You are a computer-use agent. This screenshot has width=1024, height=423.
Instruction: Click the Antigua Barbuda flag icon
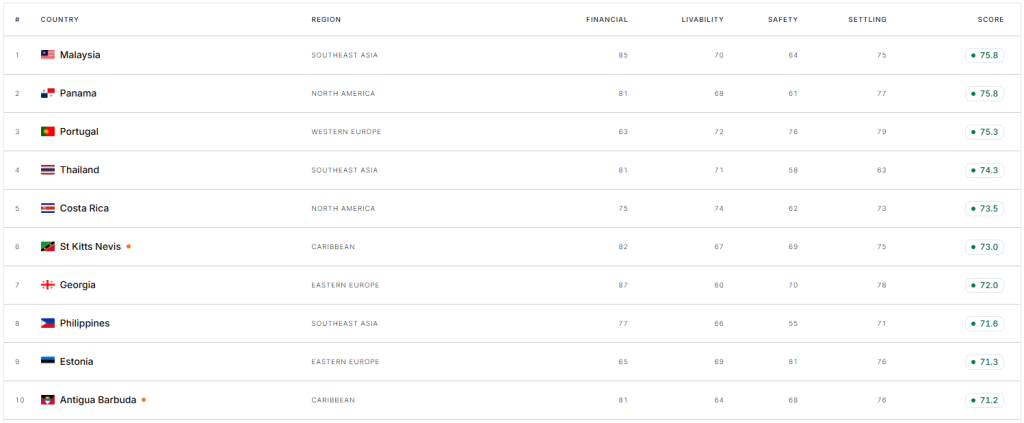pyautogui.click(x=48, y=400)
